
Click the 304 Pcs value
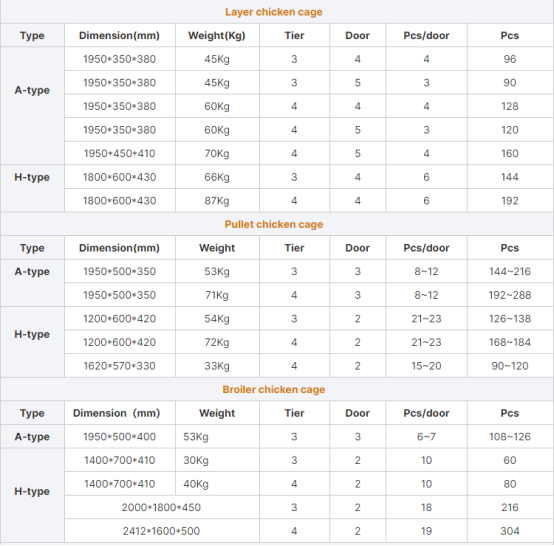point(510,531)
